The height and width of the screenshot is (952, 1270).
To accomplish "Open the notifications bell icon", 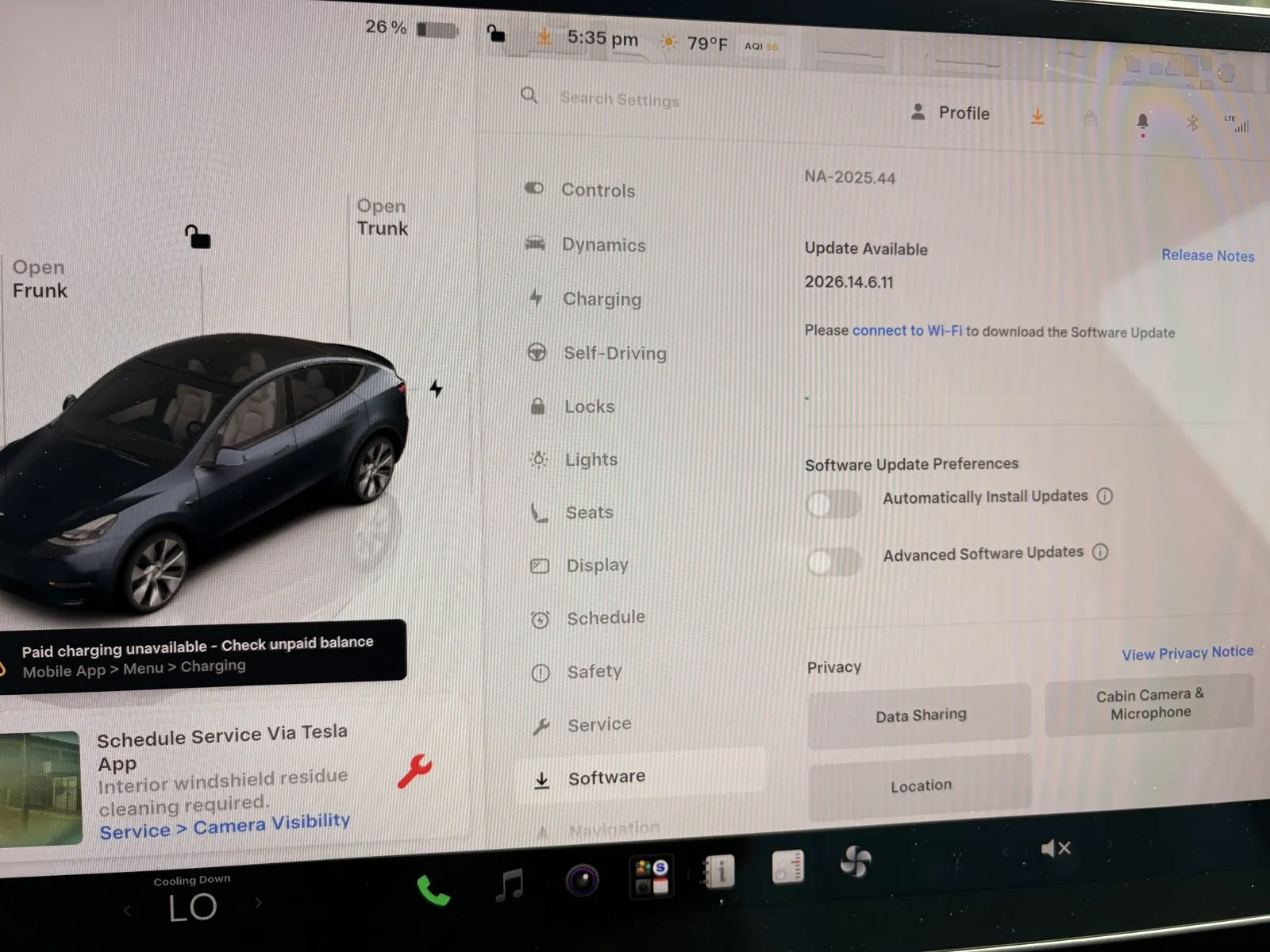I will [x=1142, y=122].
